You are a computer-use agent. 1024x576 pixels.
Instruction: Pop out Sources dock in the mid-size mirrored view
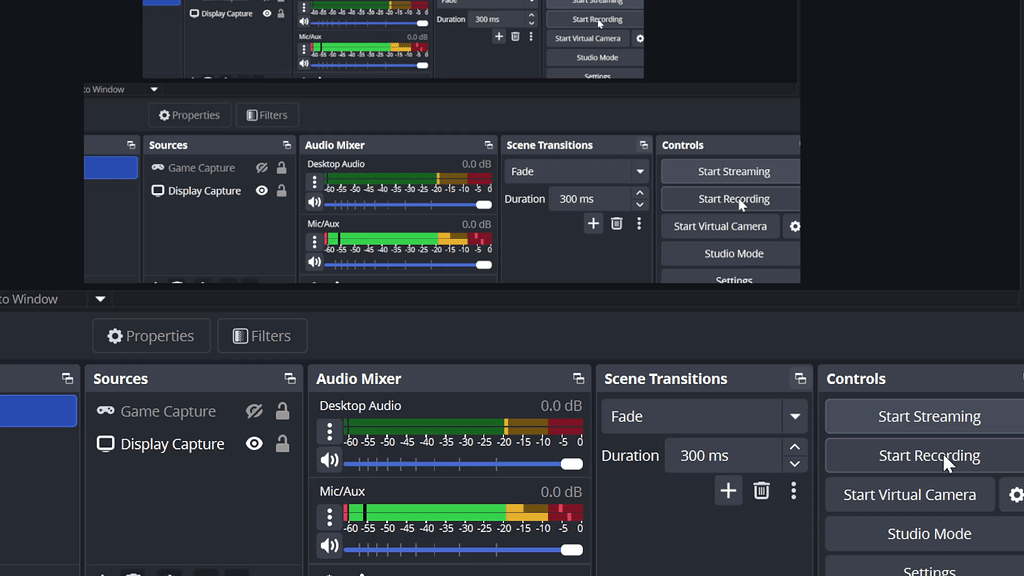coord(287,145)
